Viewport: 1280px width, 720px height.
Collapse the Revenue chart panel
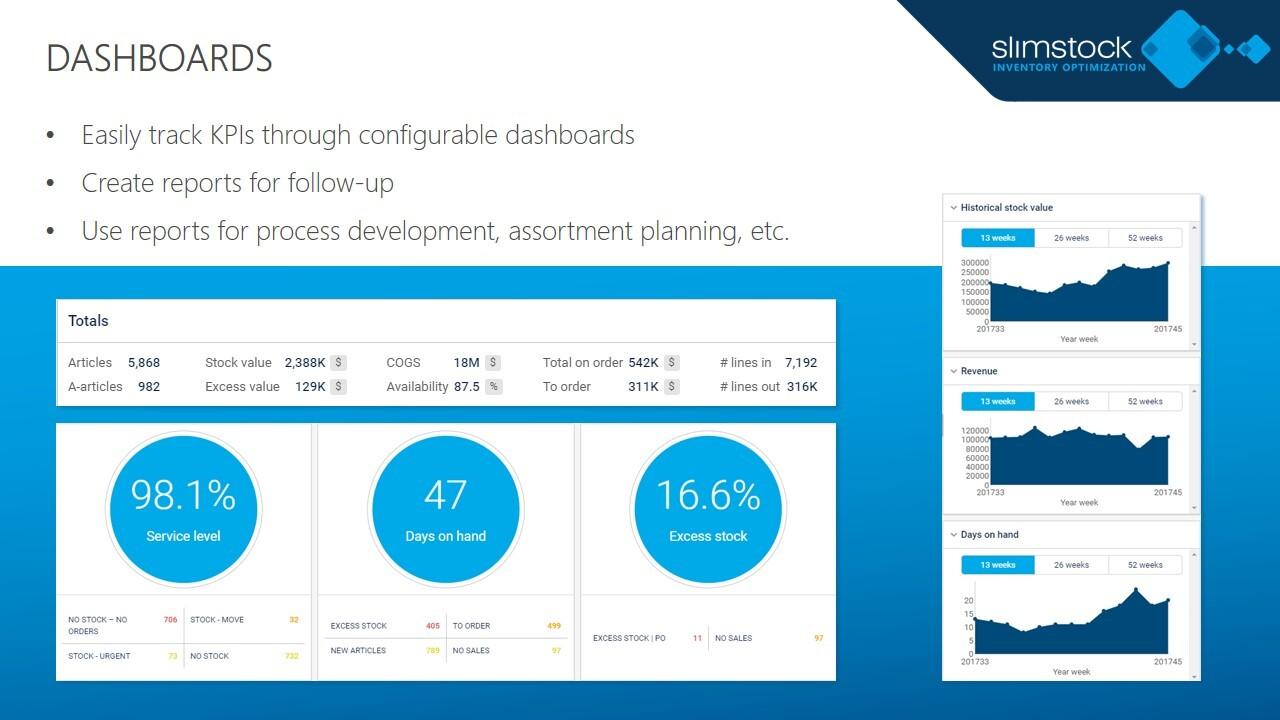click(x=952, y=371)
